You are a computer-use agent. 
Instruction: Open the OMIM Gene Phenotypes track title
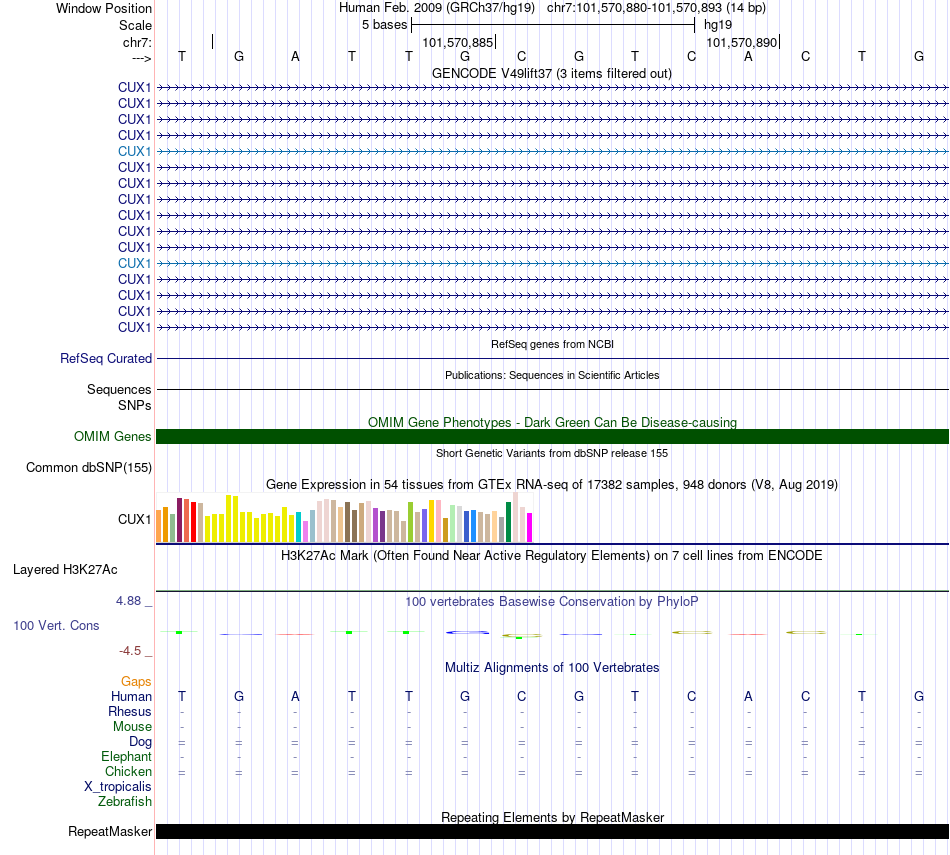[553, 422]
